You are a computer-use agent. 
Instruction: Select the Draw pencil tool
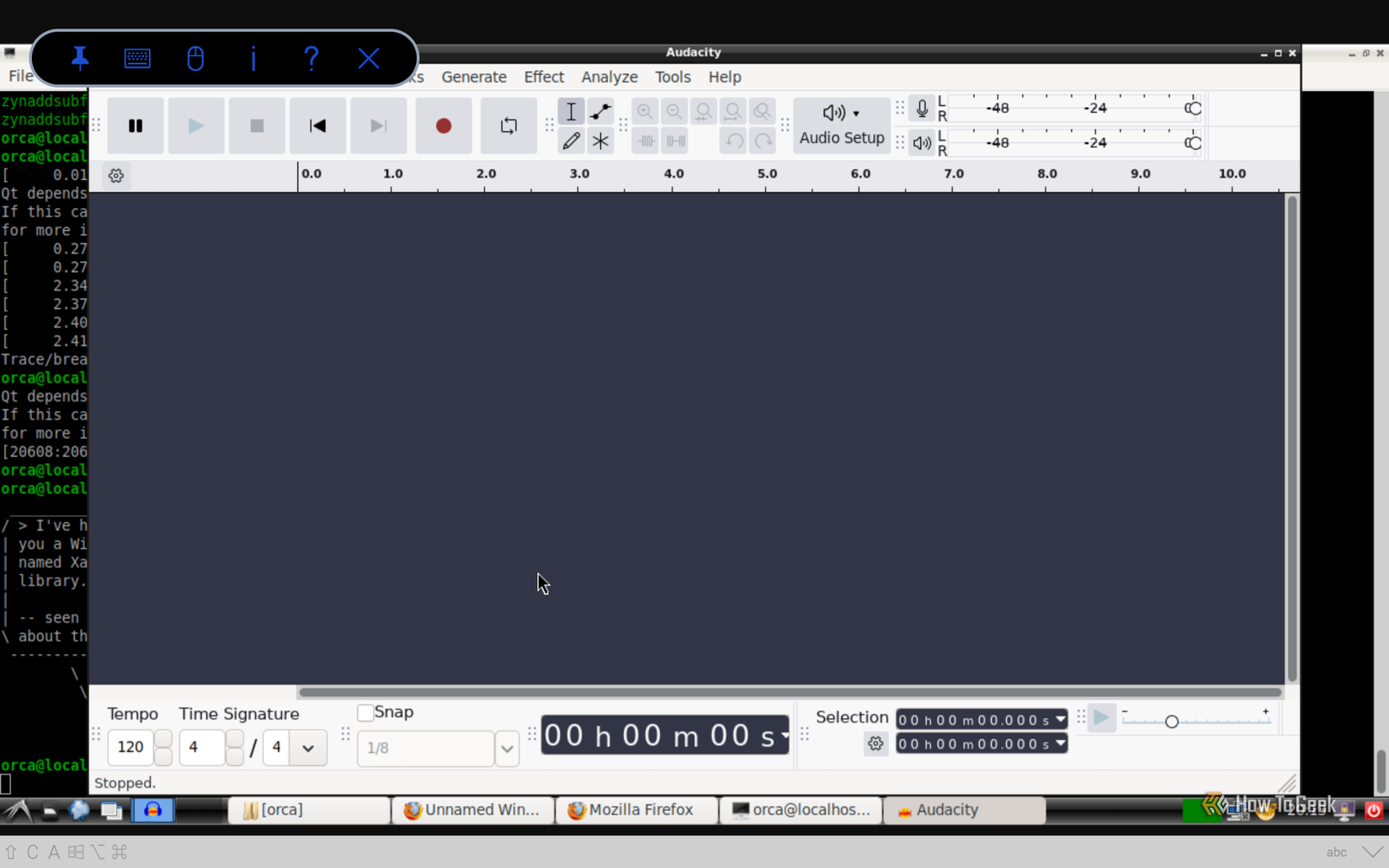click(571, 141)
